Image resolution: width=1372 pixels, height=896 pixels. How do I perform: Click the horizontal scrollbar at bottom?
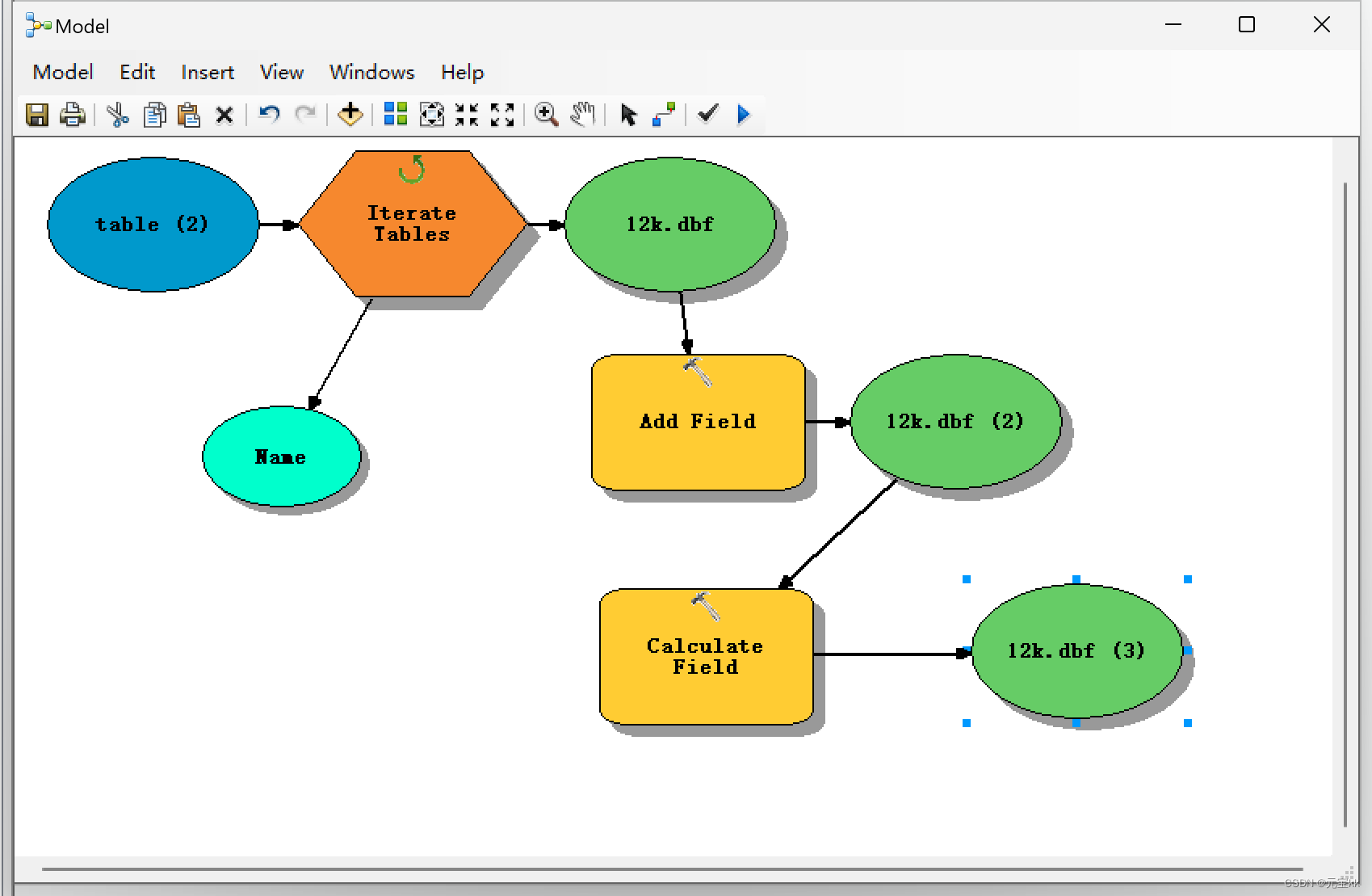pyautogui.click(x=672, y=869)
